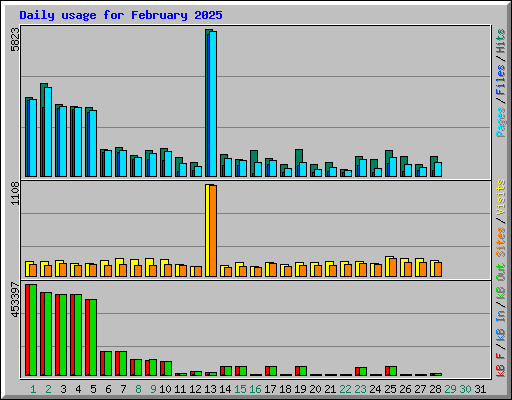Click day label 4 on the x-axis
Image resolution: width=512 pixels, height=400 pixels.
(78, 389)
